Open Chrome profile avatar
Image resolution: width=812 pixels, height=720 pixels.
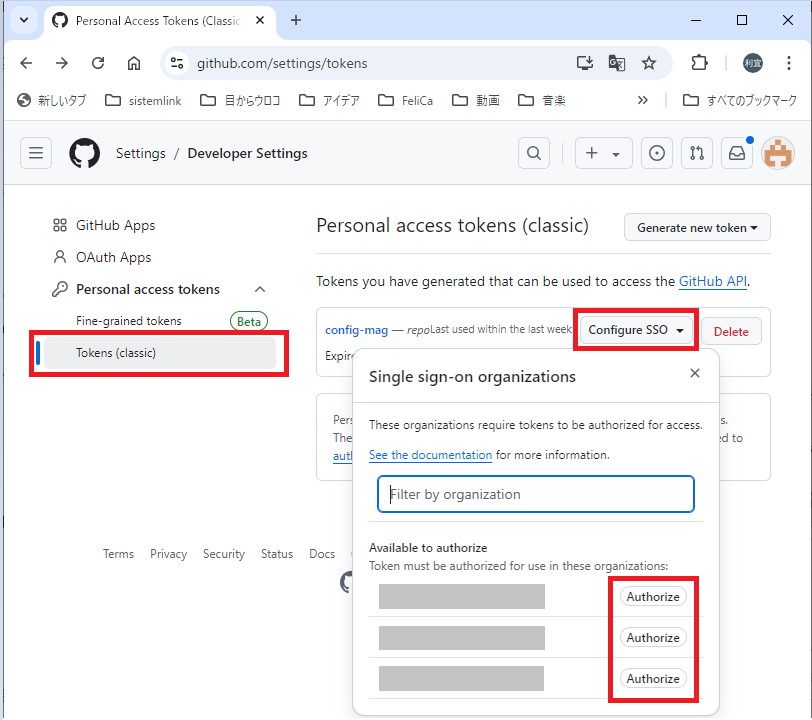752,63
